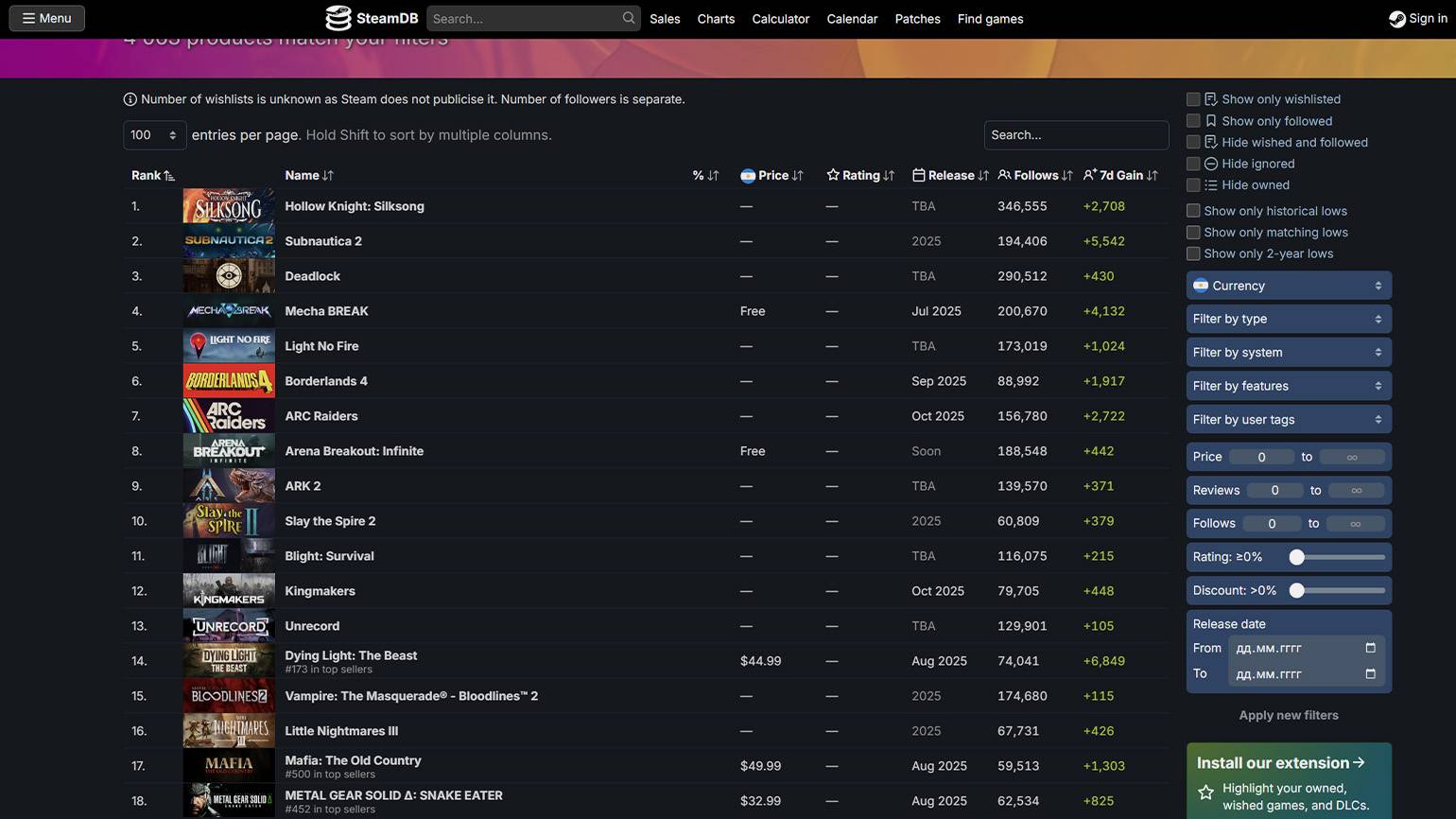This screenshot has width=1456, height=819.
Task: Open the Patches page
Action: pos(917,19)
